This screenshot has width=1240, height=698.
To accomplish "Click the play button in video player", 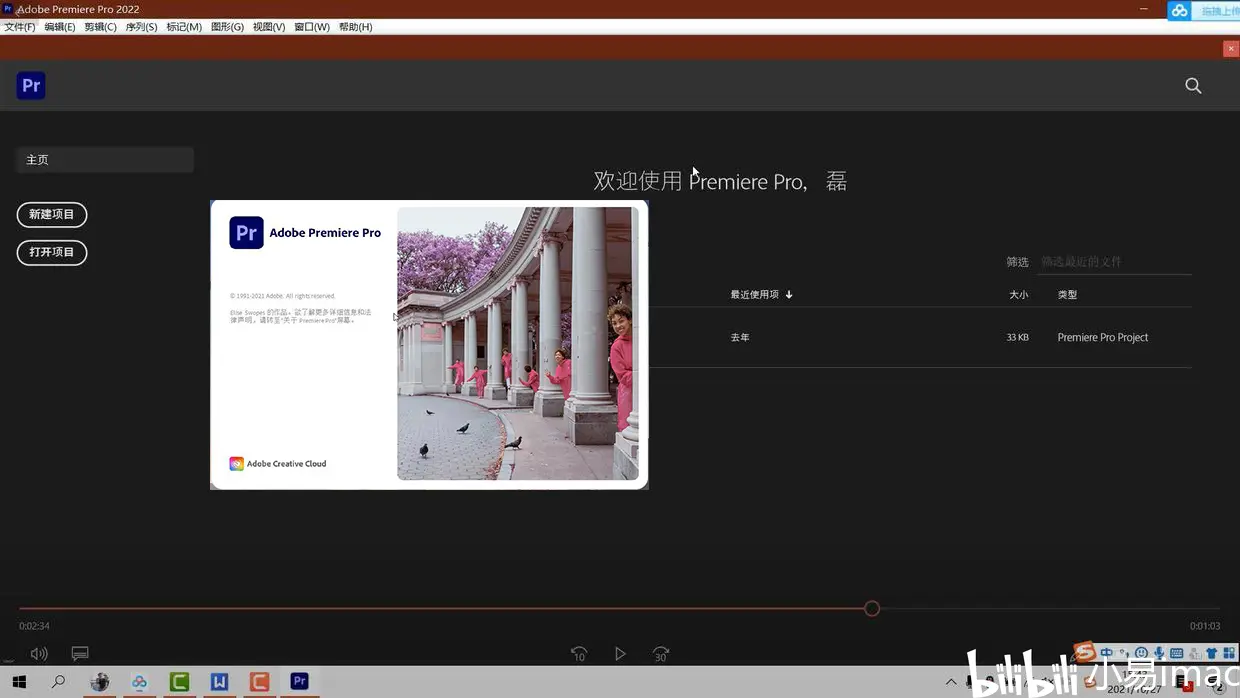I will [620, 654].
